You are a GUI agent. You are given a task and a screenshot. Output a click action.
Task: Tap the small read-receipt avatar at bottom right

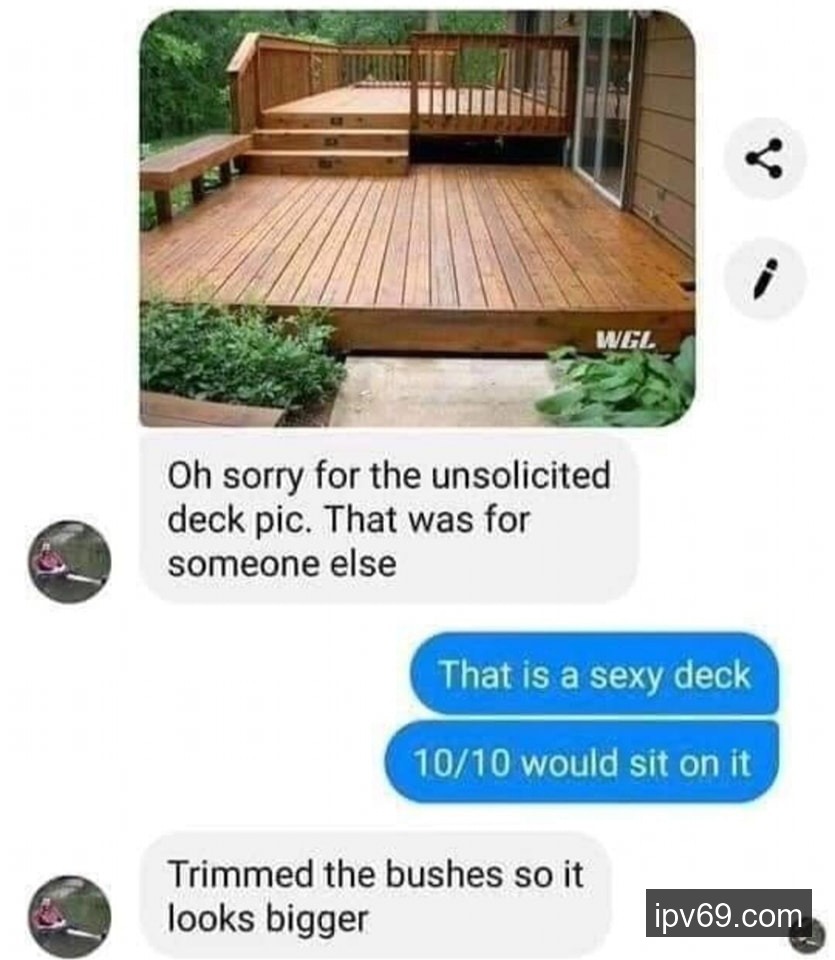[x=809, y=938]
